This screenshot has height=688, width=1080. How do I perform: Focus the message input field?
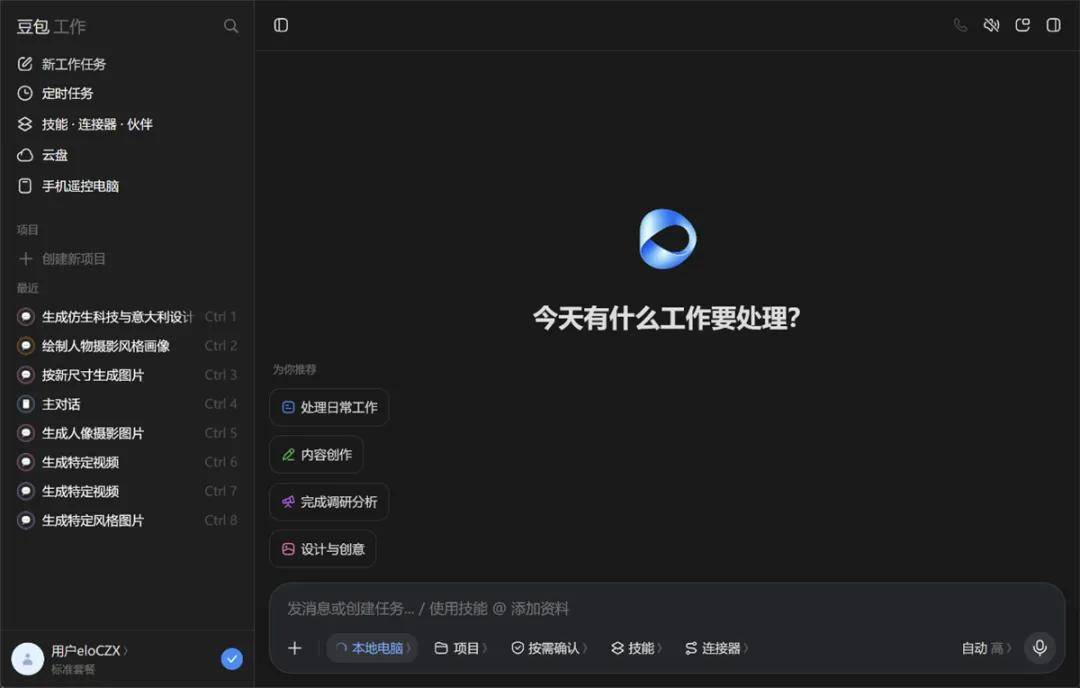point(667,609)
